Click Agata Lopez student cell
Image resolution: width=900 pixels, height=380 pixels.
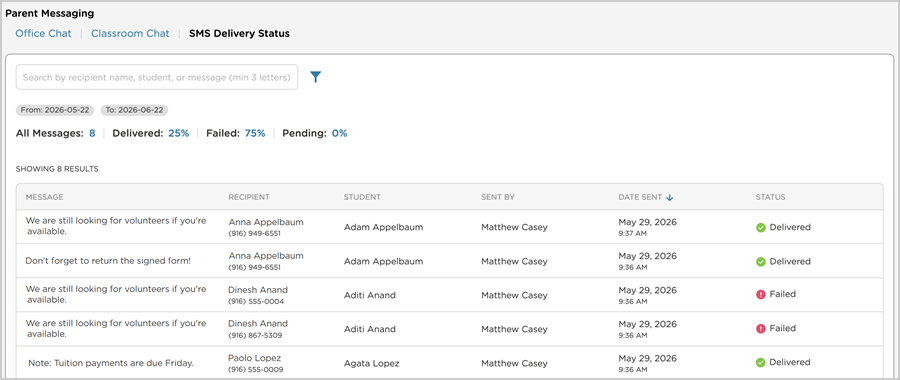coord(371,363)
